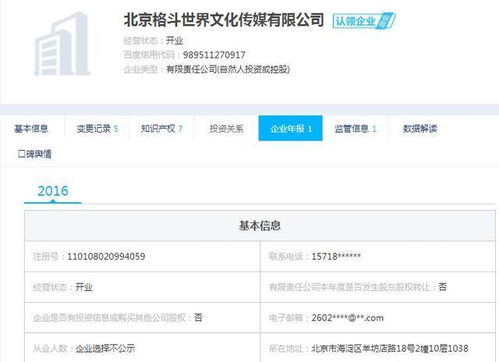This screenshot has width=499, height=362.
Task: Open the 监管信息 tab
Action: [355, 129]
